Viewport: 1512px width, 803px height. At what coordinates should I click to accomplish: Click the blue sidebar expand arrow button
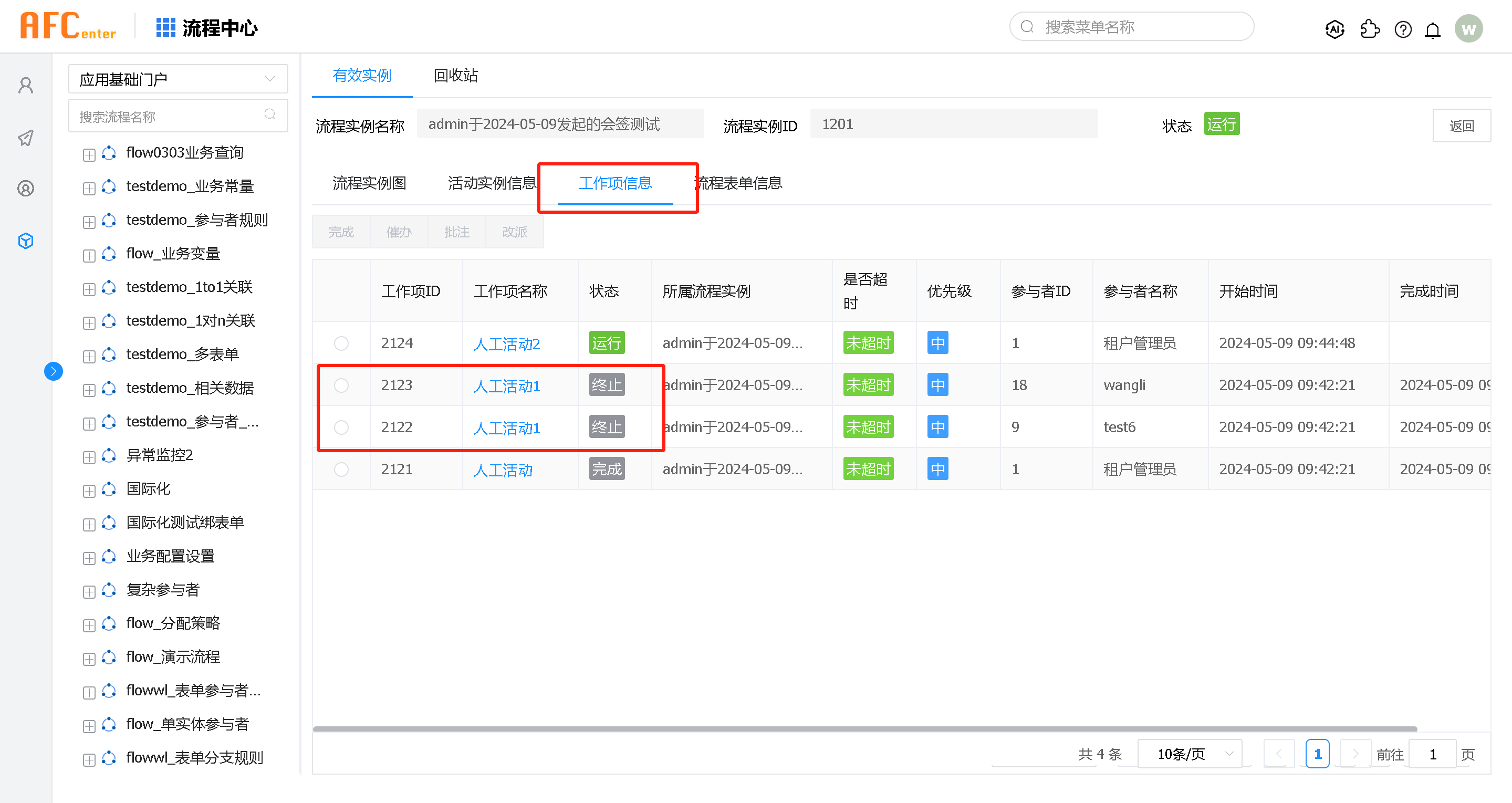(x=54, y=371)
